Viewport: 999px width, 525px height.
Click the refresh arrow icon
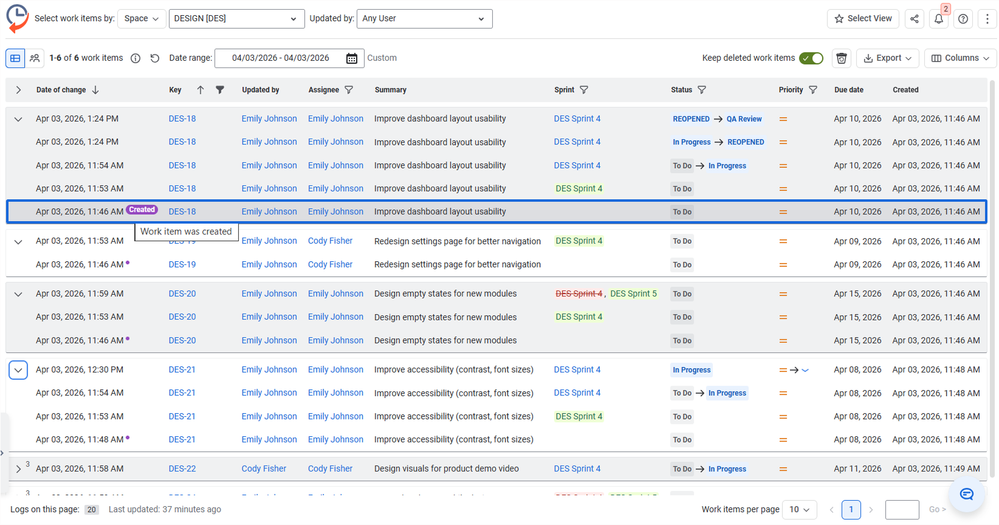click(155, 58)
